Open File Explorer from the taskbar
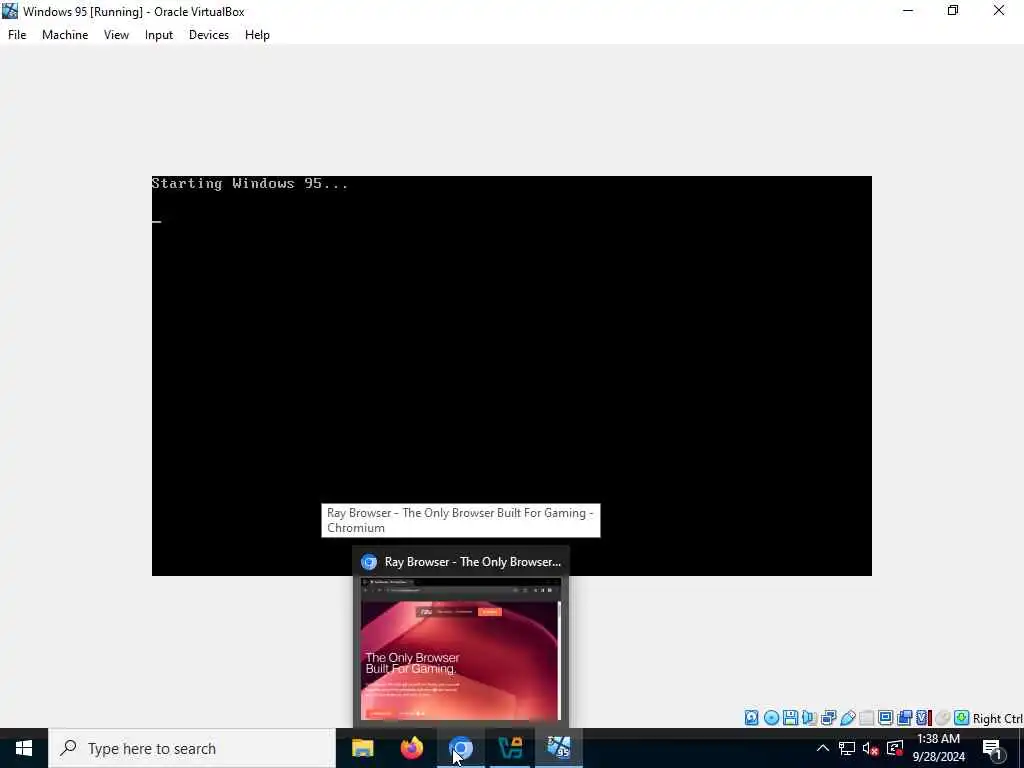This screenshot has height=768, width=1024. pyautogui.click(x=362, y=748)
